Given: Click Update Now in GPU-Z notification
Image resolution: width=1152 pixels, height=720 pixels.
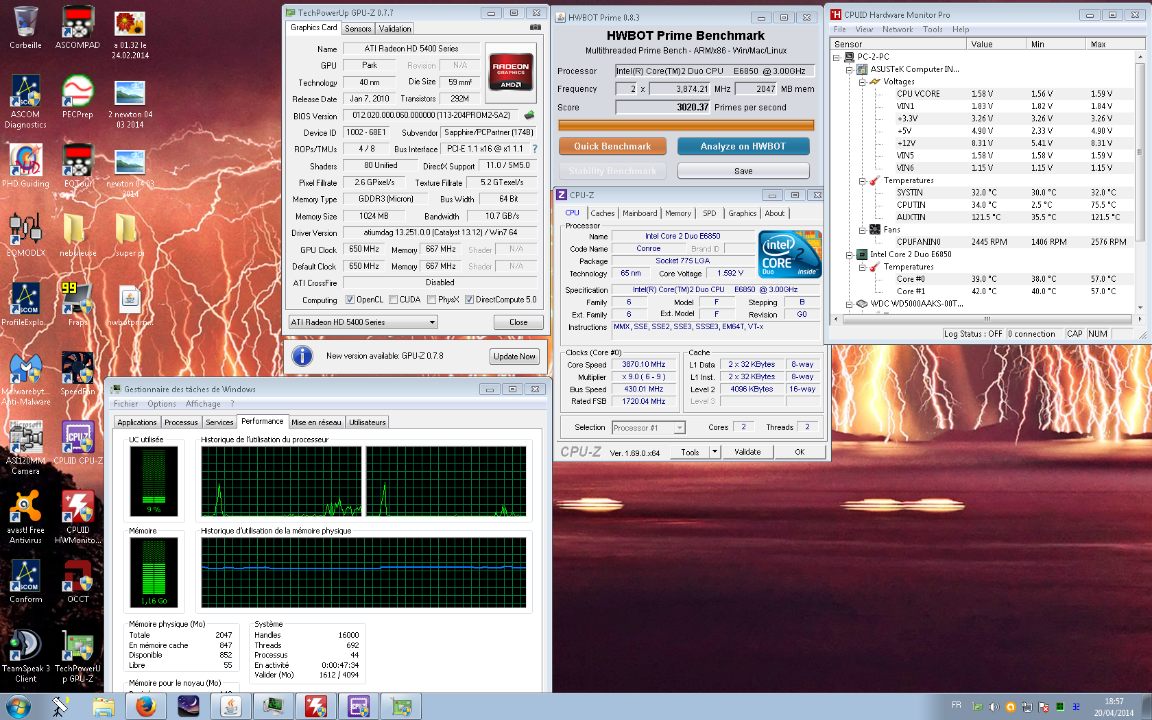Looking at the screenshot, I should click(514, 356).
